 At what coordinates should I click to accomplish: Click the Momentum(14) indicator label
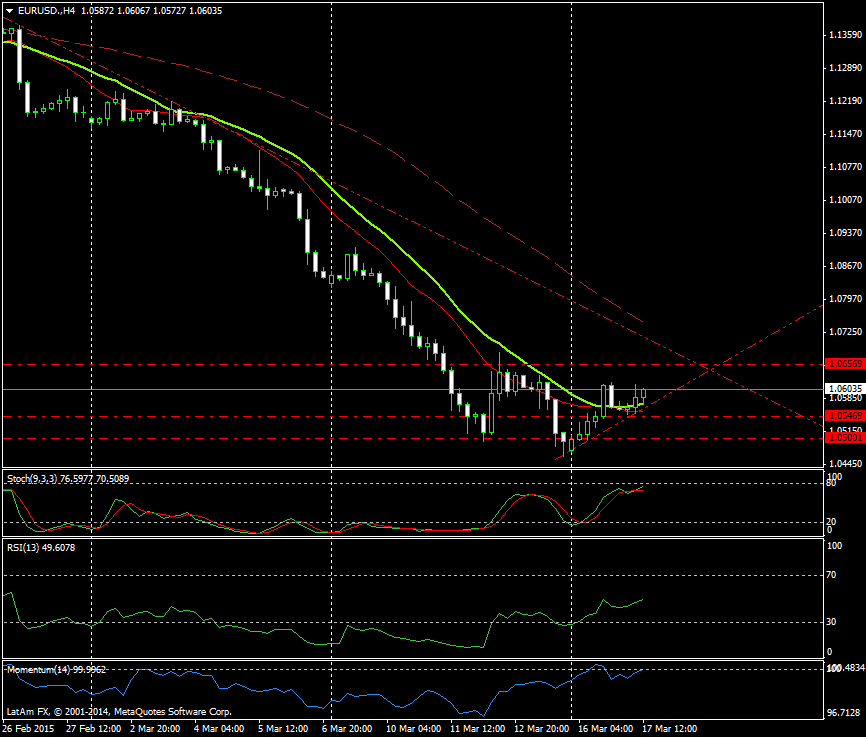(40, 669)
